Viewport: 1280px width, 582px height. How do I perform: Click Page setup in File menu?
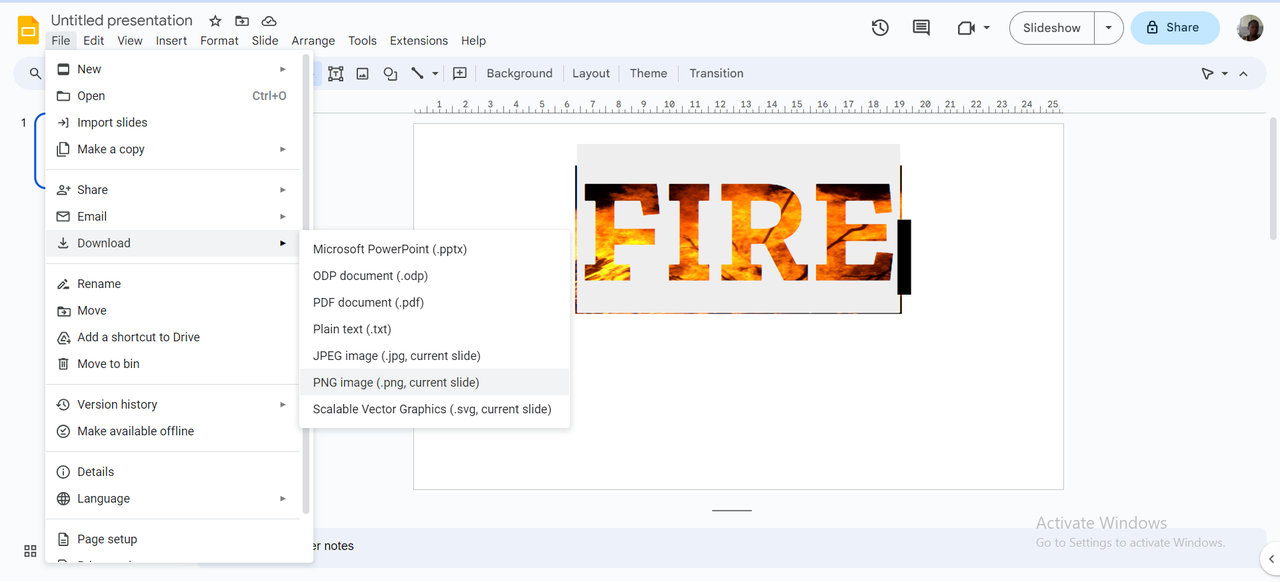[x=173, y=539]
